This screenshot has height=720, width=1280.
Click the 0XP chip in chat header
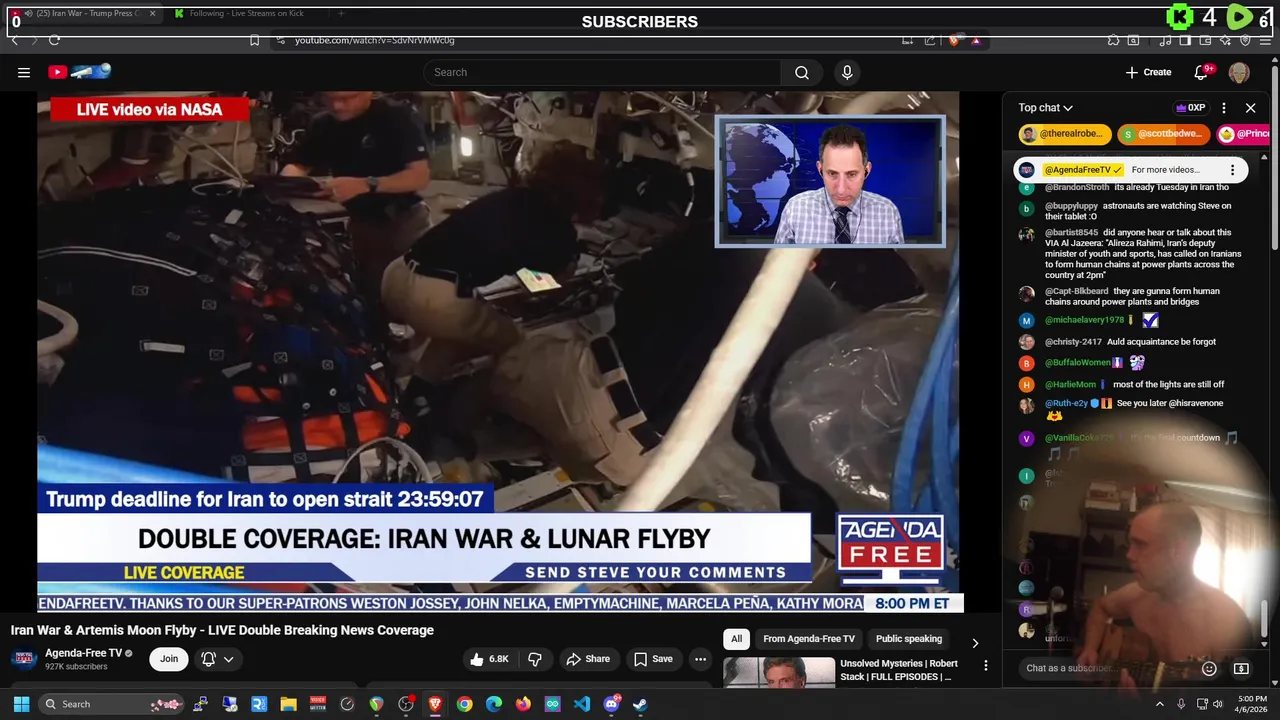[x=1190, y=108]
